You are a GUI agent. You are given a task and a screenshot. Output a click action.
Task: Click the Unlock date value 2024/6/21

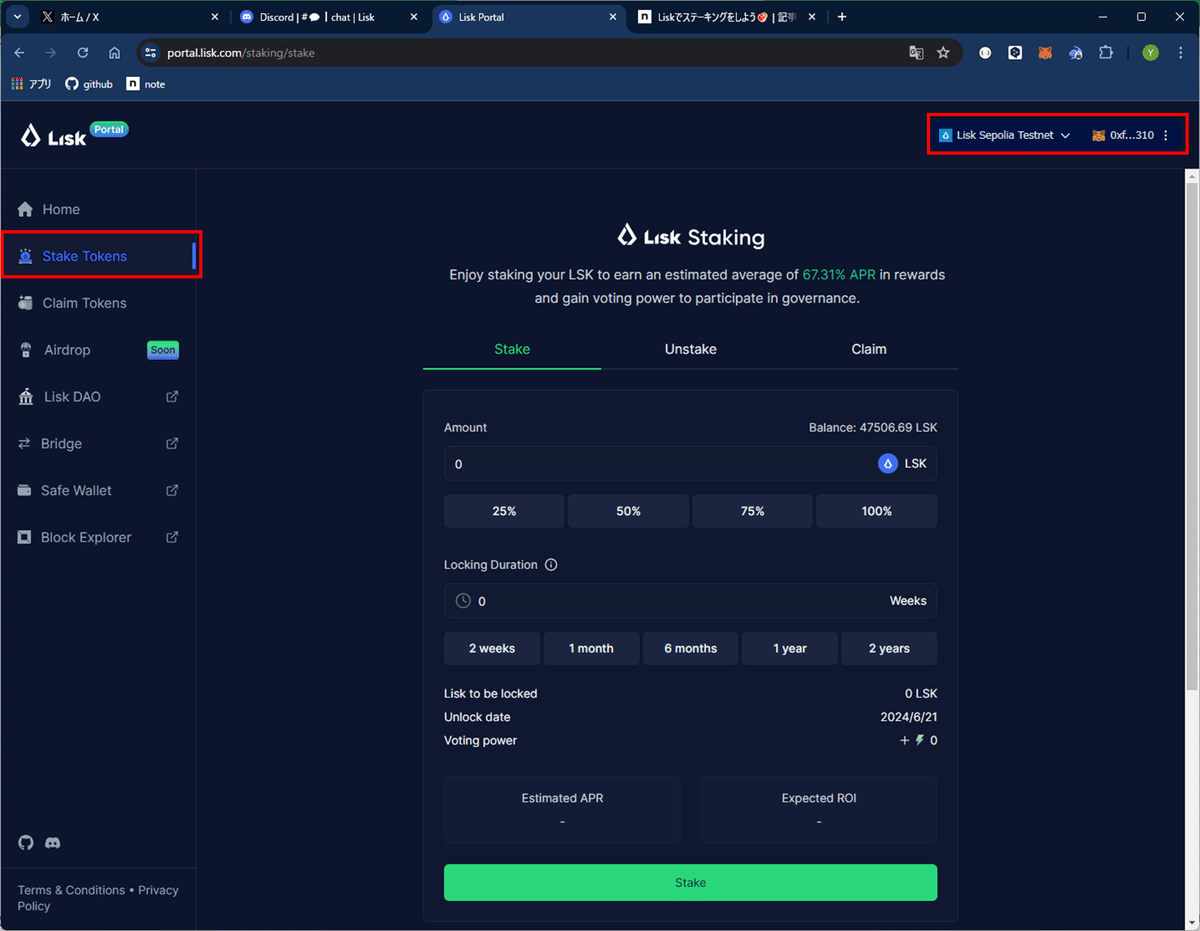(x=909, y=717)
